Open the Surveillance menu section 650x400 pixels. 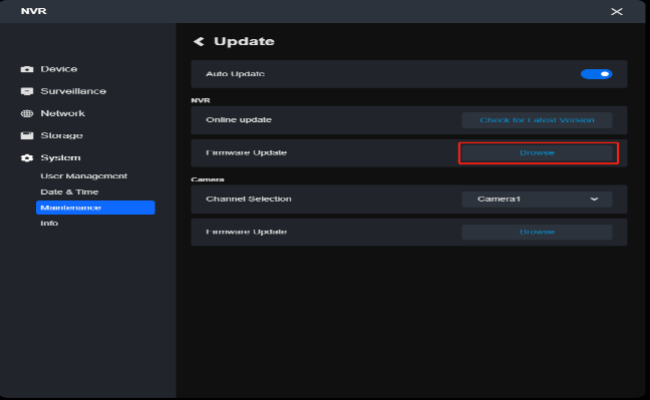click(x=73, y=91)
